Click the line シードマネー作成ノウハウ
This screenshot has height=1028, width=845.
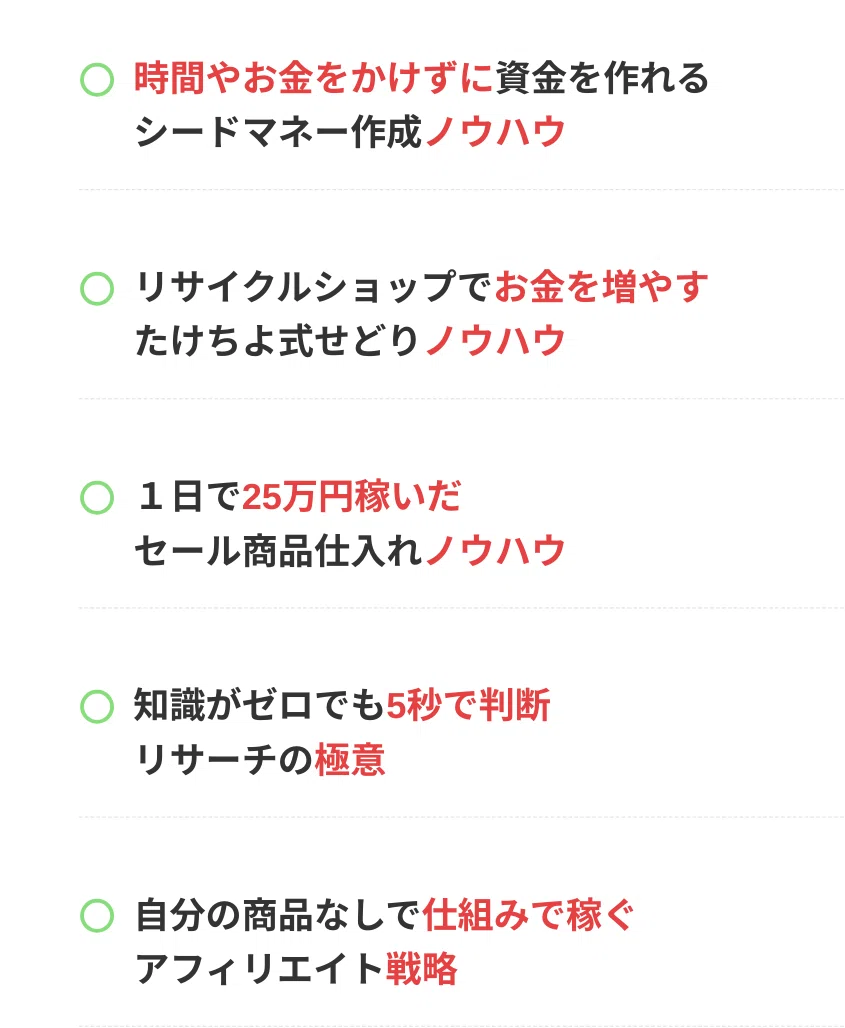[350, 133]
